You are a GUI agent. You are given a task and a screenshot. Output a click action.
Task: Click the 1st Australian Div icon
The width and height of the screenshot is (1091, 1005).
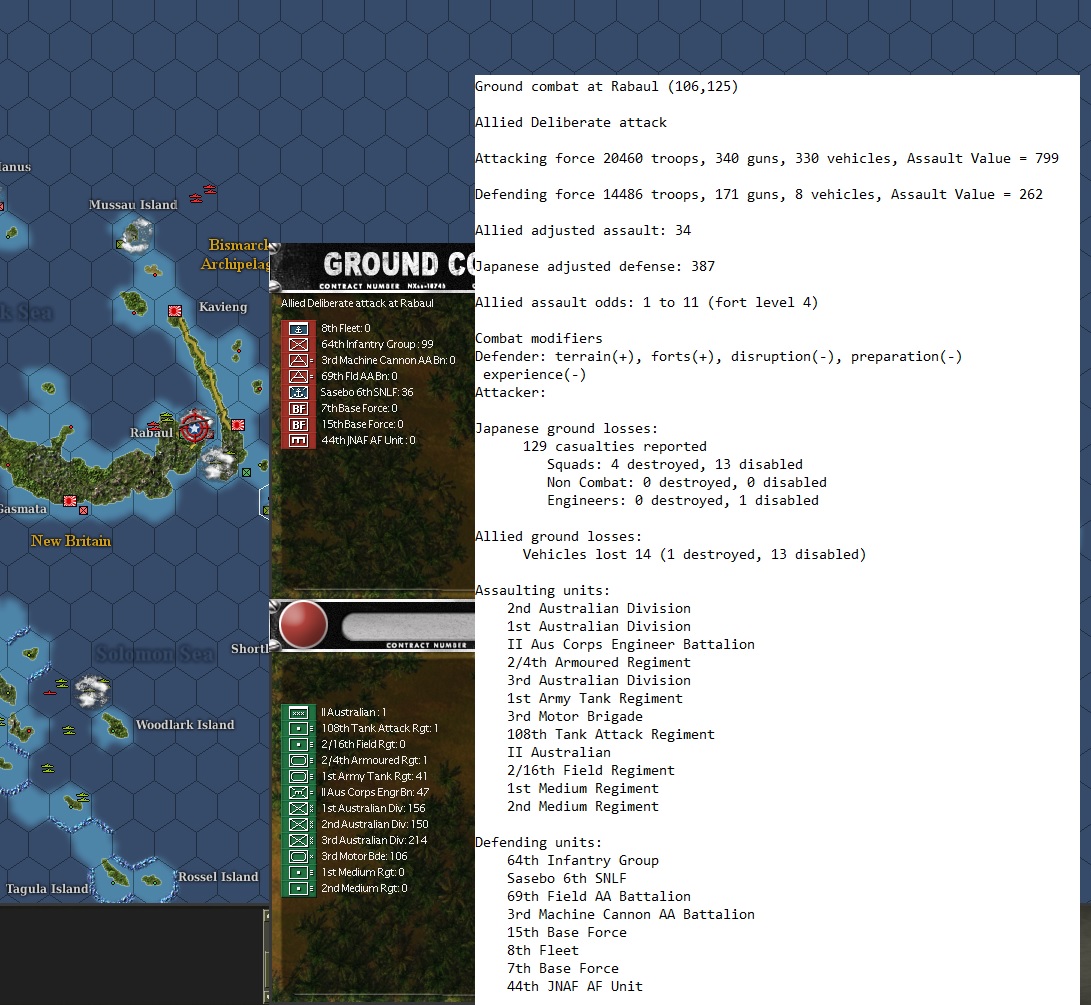point(298,809)
